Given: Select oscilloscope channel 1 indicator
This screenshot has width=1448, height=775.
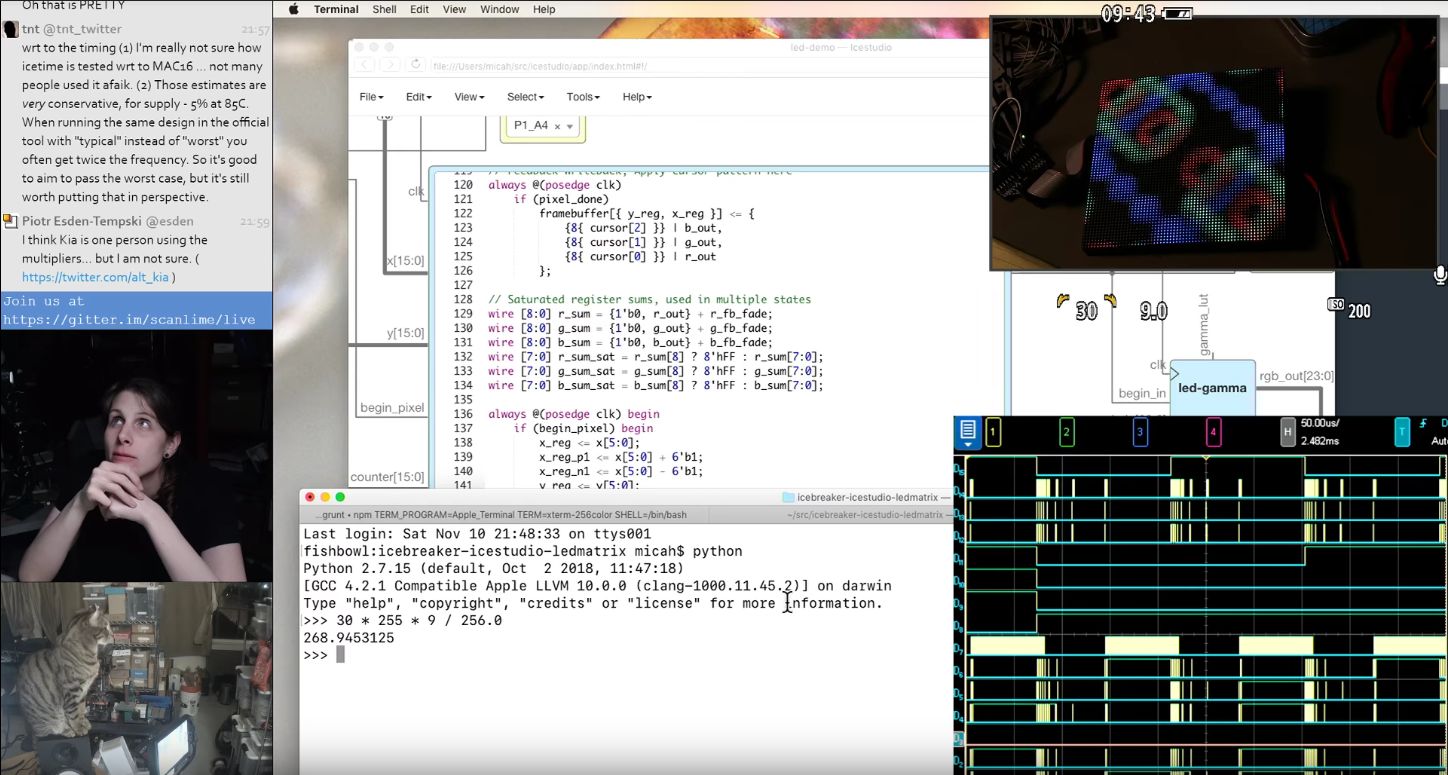Looking at the screenshot, I should pyautogui.click(x=993, y=432).
